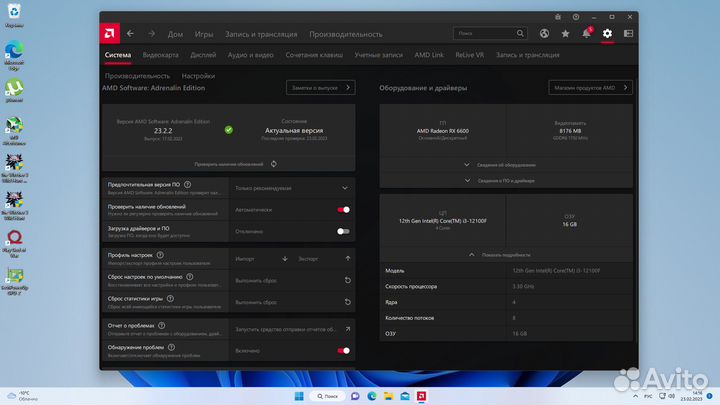Open favorites star icon
This screenshot has height=405, width=720.
[x=565, y=34]
